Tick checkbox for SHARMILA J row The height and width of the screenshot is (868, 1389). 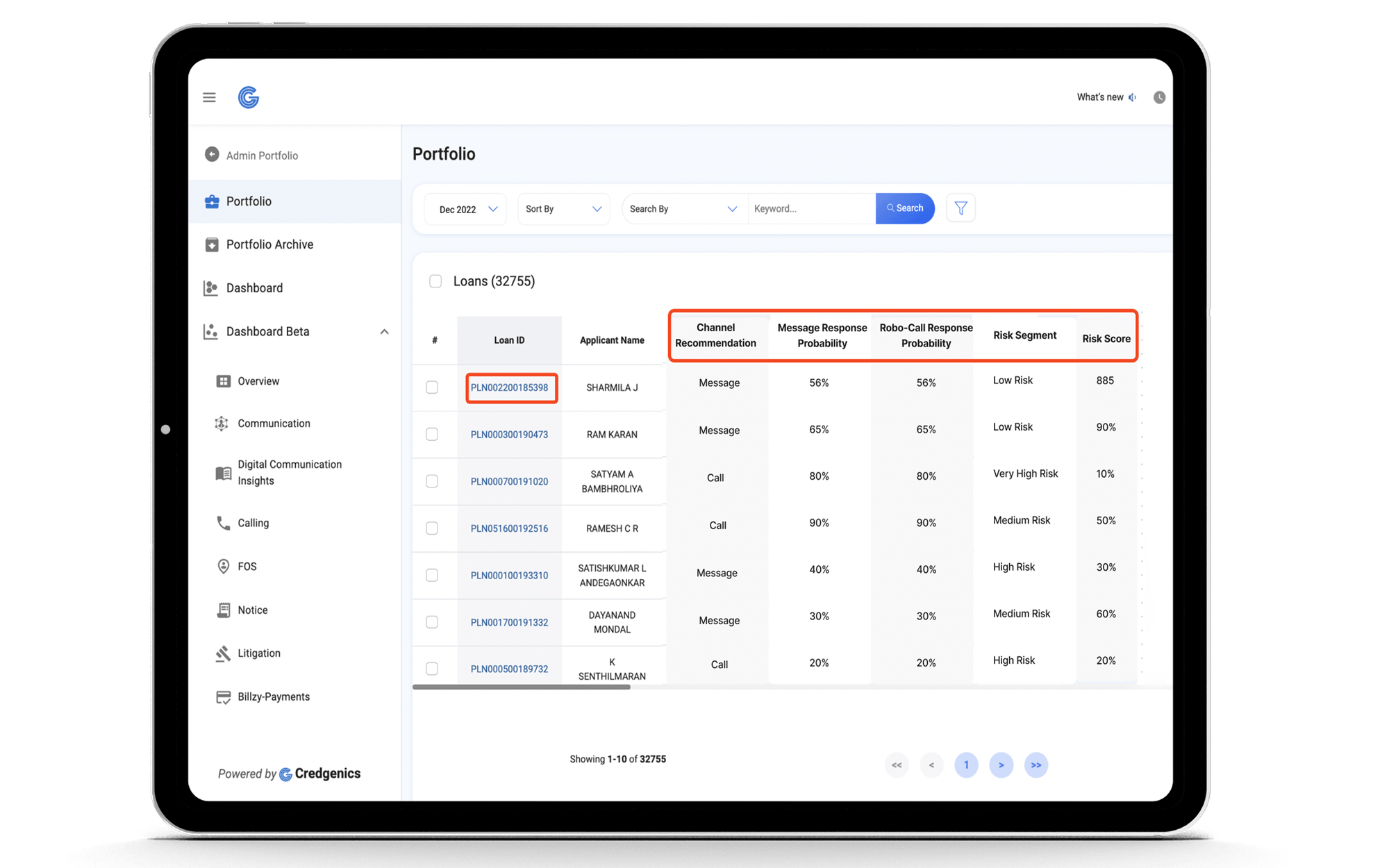point(432,387)
